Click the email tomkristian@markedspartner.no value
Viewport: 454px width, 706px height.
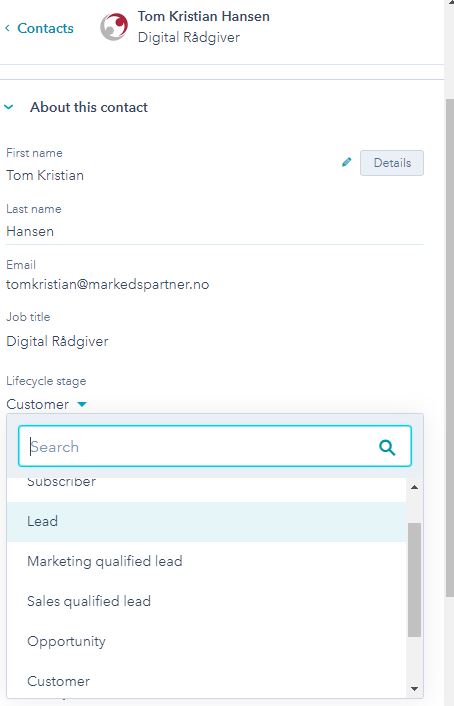pyautogui.click(x=108, y=285)
